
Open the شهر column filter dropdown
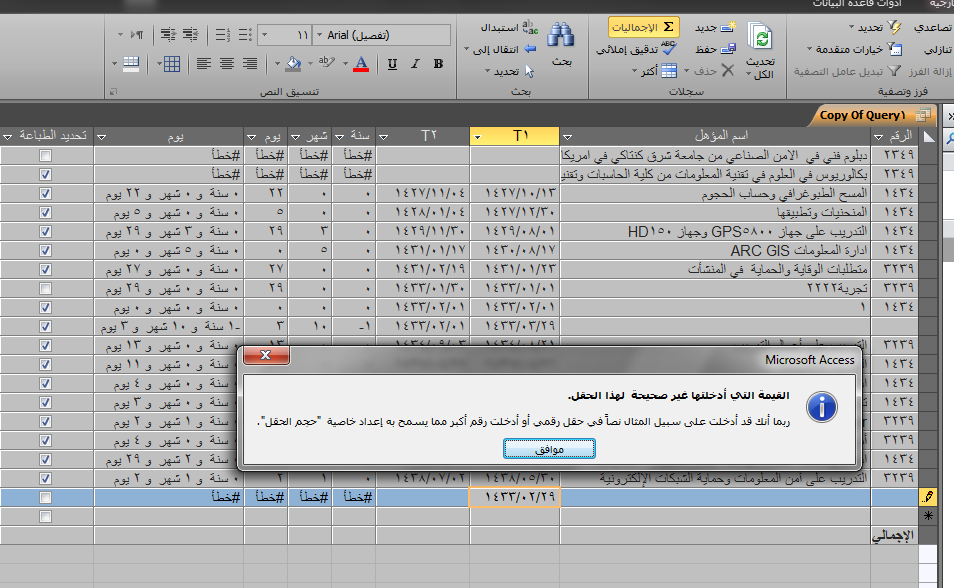coord(295,137)
